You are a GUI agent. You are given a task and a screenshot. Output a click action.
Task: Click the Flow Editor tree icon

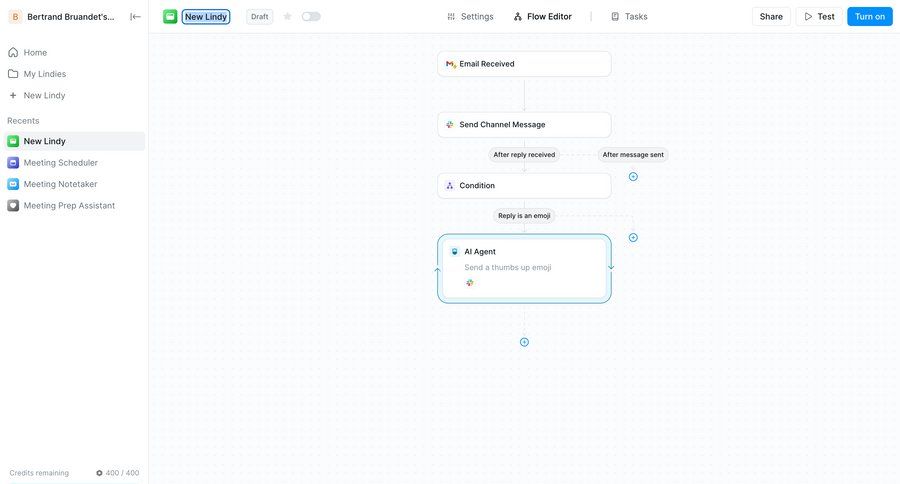click(518, 17)
